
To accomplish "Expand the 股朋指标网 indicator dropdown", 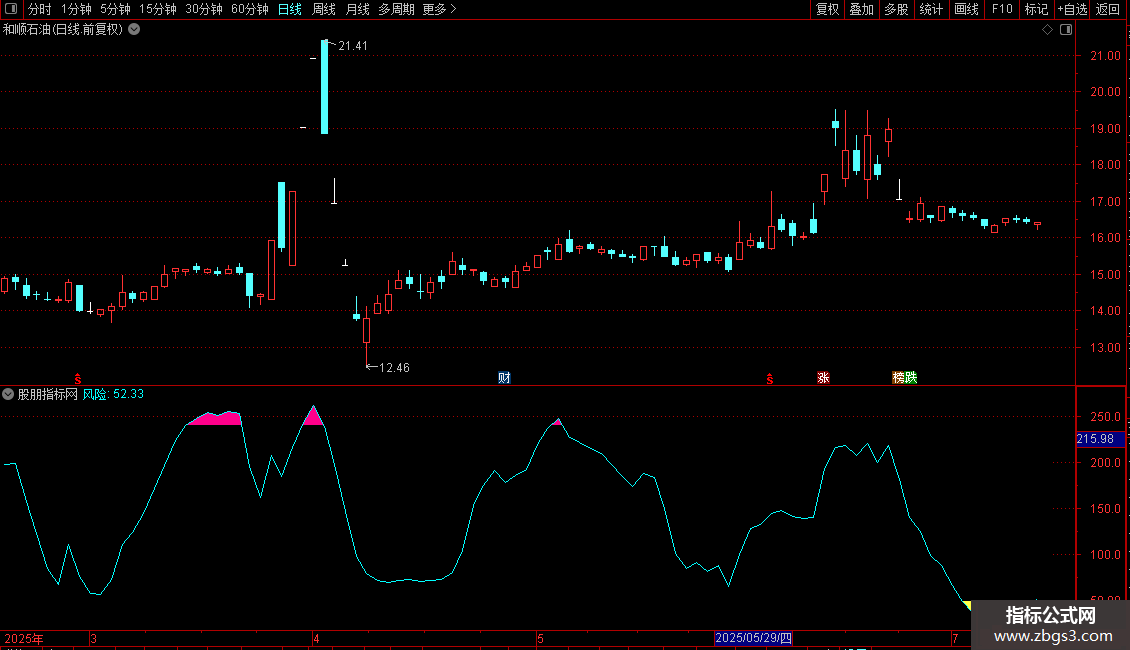I will 8,394.
